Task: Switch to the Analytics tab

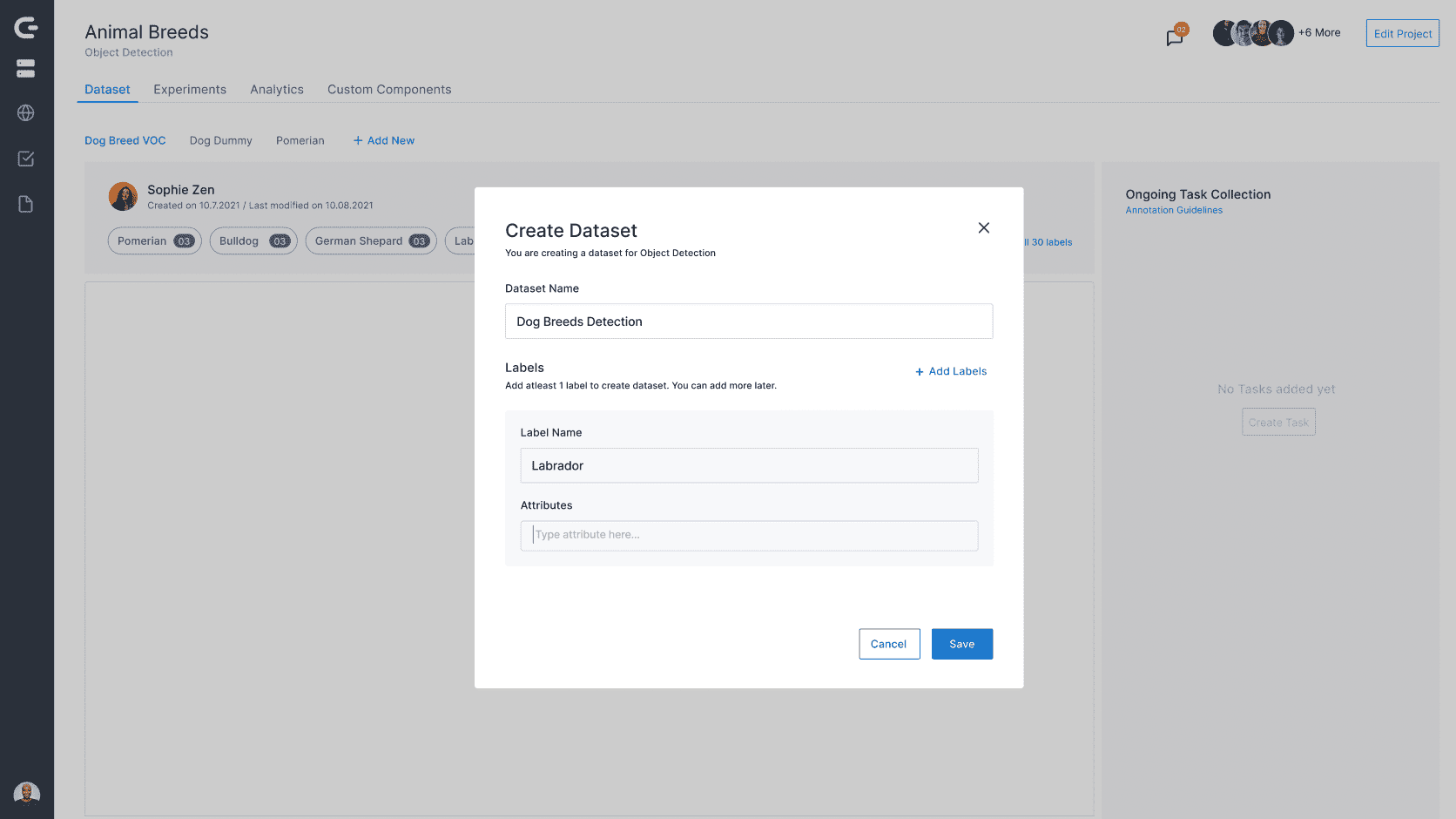Action: (x=277, y=90)
